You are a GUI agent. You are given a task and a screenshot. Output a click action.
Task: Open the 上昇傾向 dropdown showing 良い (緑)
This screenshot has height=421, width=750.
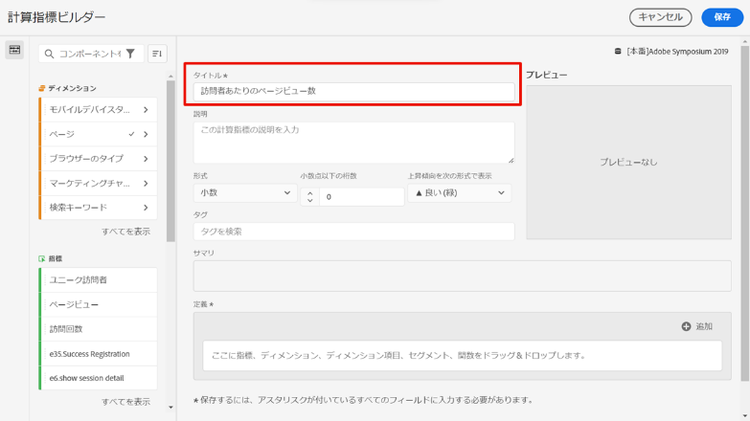point(458,193)
